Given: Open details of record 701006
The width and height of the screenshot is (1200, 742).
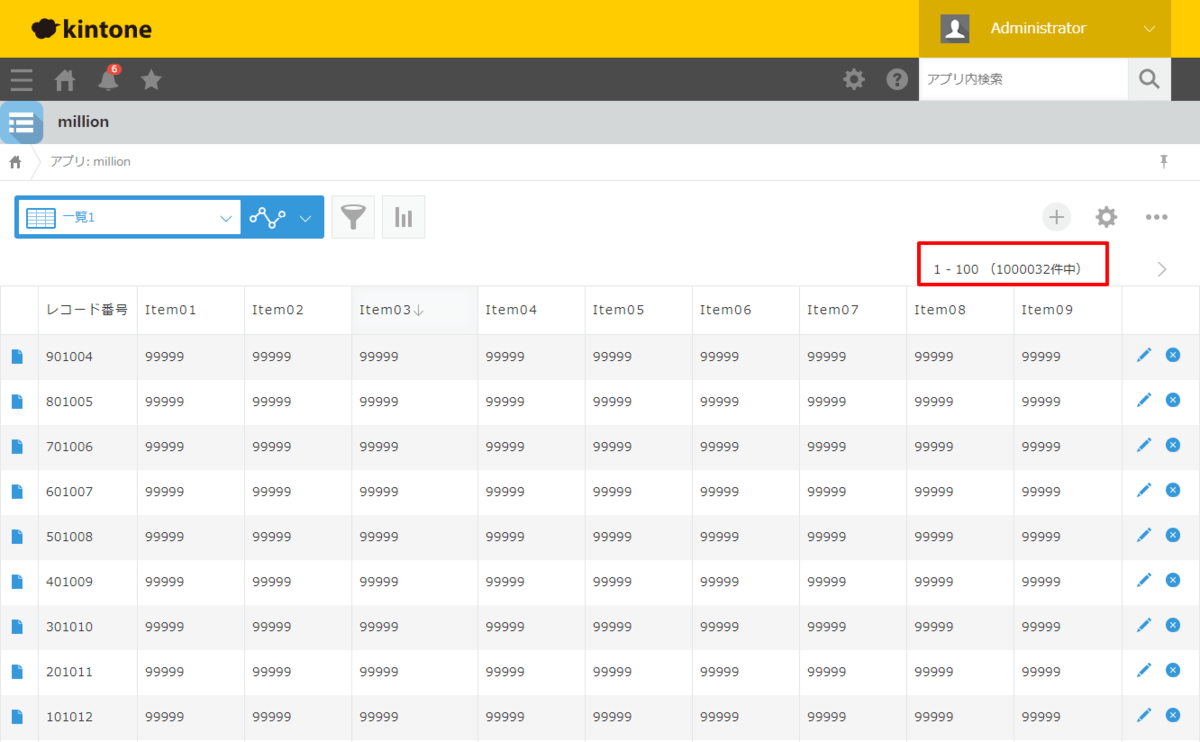Looking at the screenshot, I should point(17,447).
